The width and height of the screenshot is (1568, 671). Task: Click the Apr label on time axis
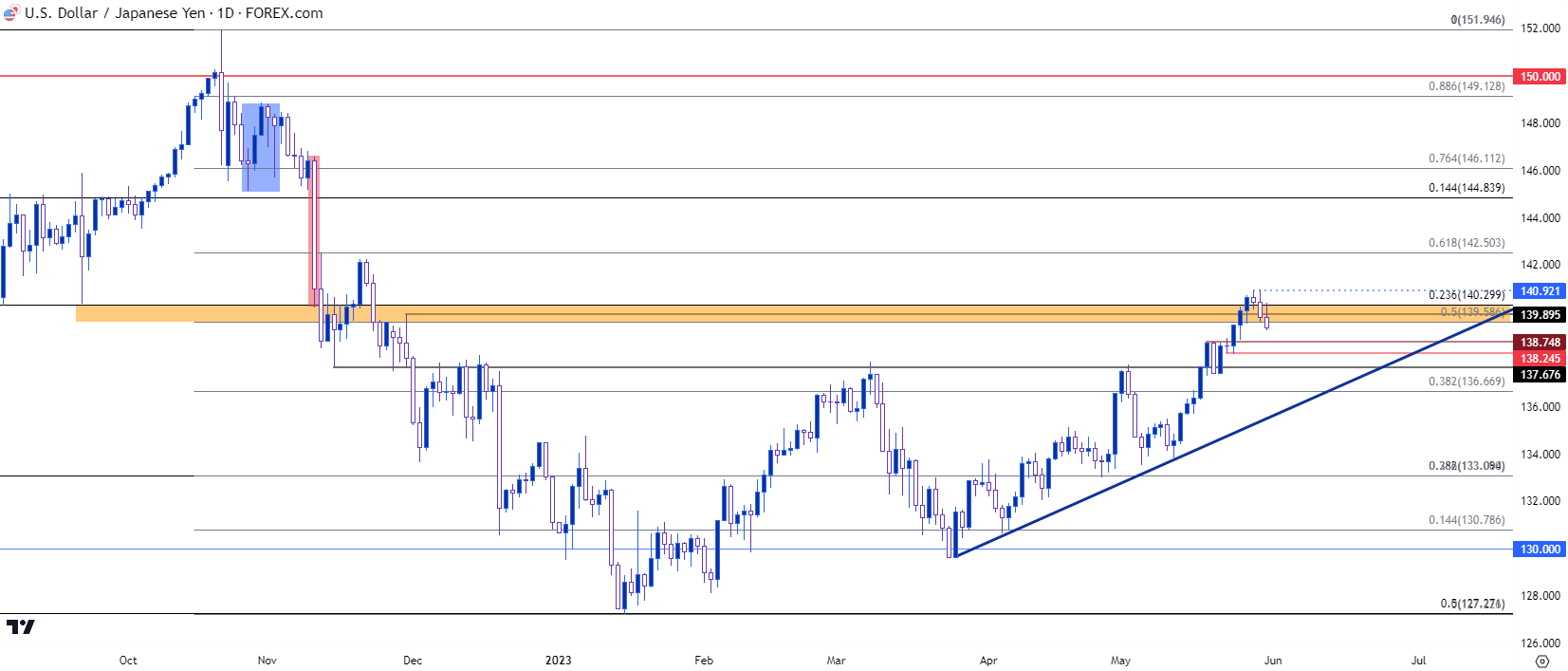pyautogui.click(x=988, y=661)
